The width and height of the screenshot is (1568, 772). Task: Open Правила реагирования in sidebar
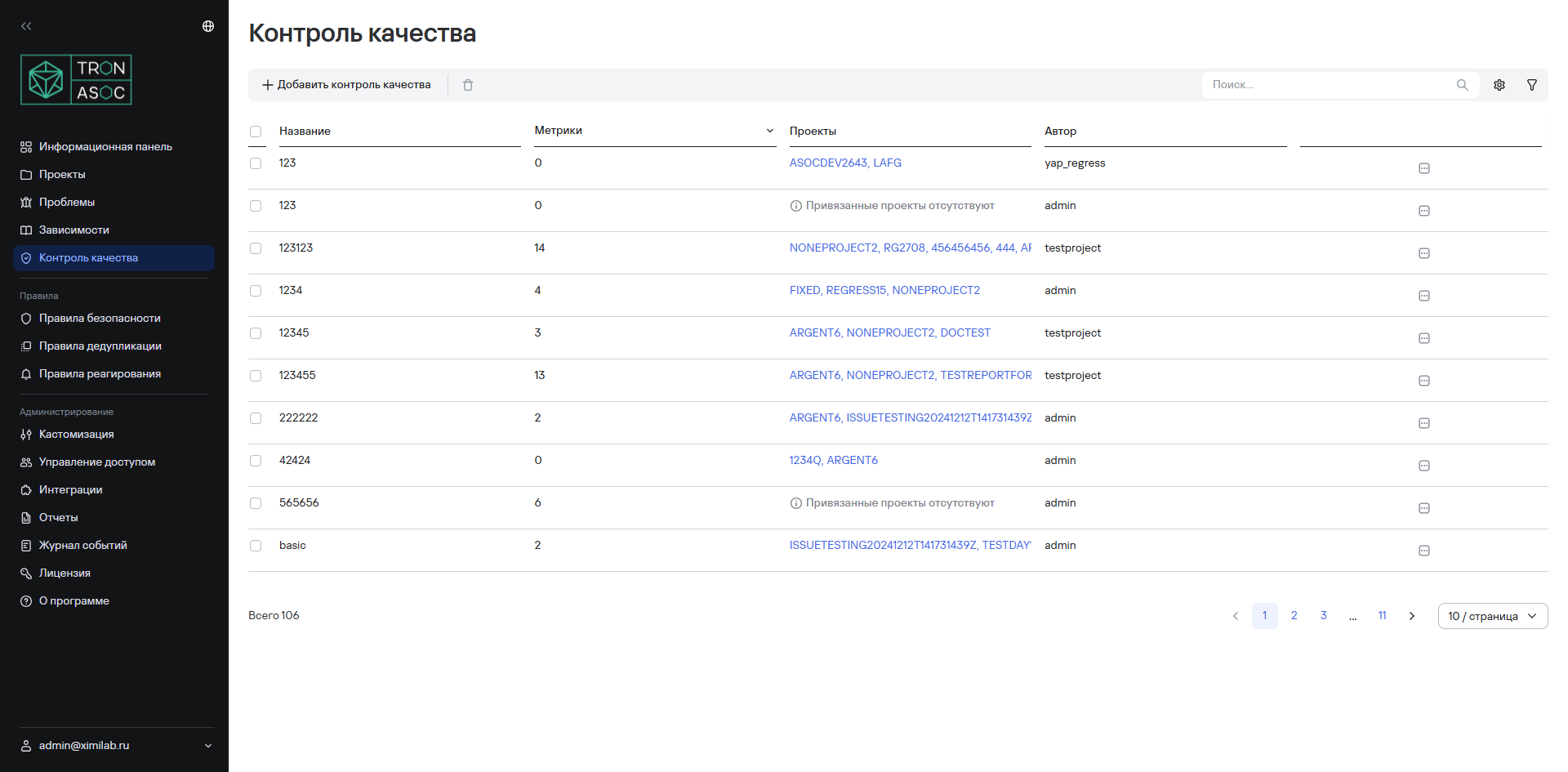pos(114,374)
